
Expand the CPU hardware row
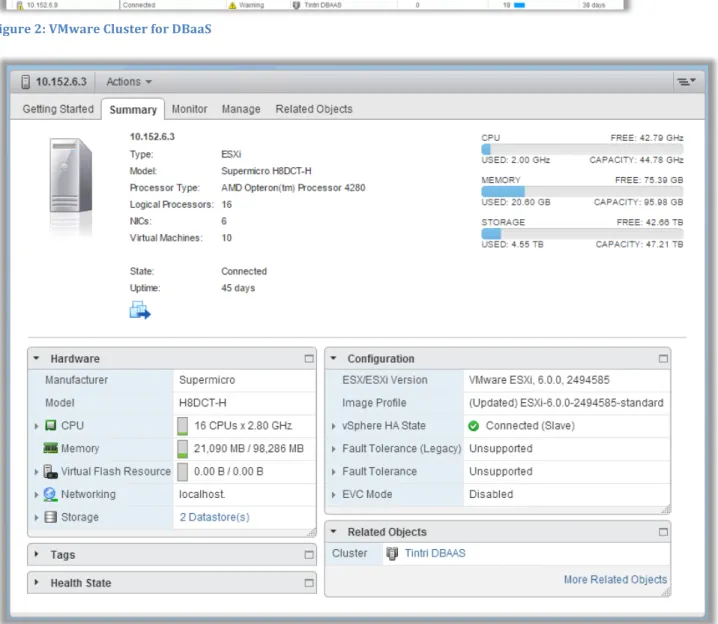36,426
